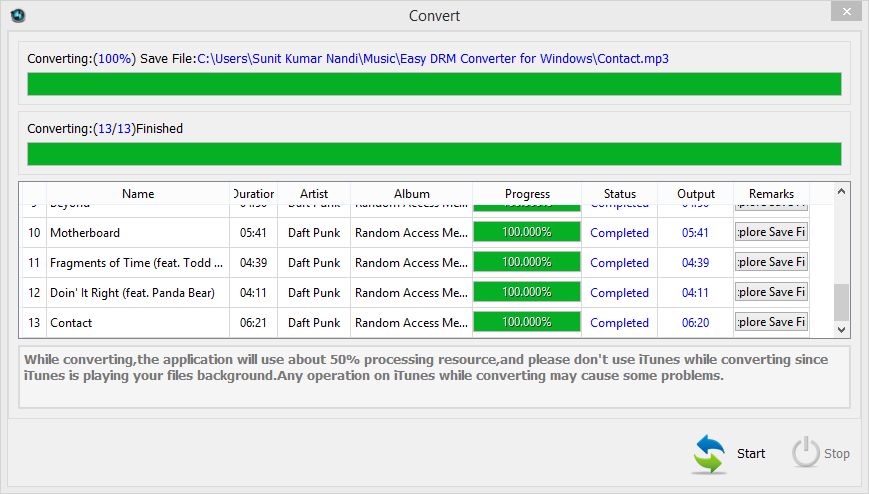Select the Doin' It Right track row
The width and height of the screenshot is (869, 494).
pyautogui.click(x=132, y=293)
